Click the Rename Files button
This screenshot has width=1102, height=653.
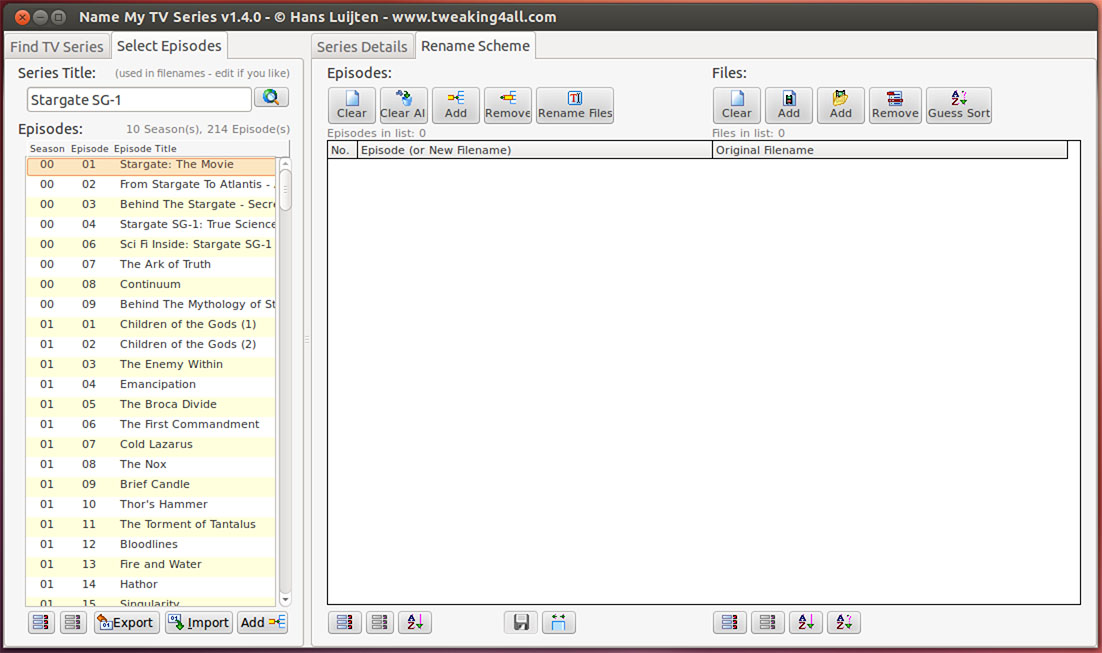tap(575, 105)
